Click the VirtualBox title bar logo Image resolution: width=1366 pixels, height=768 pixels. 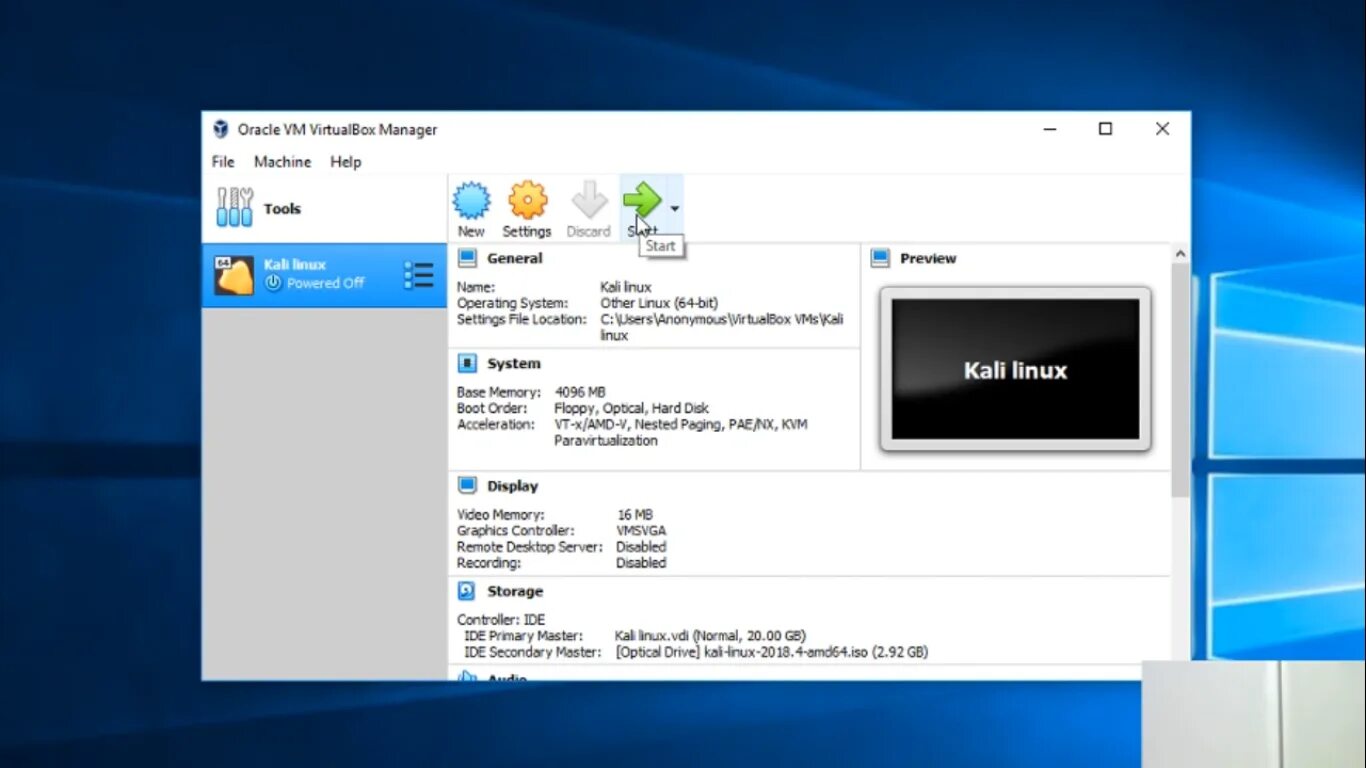coord(221,129)
